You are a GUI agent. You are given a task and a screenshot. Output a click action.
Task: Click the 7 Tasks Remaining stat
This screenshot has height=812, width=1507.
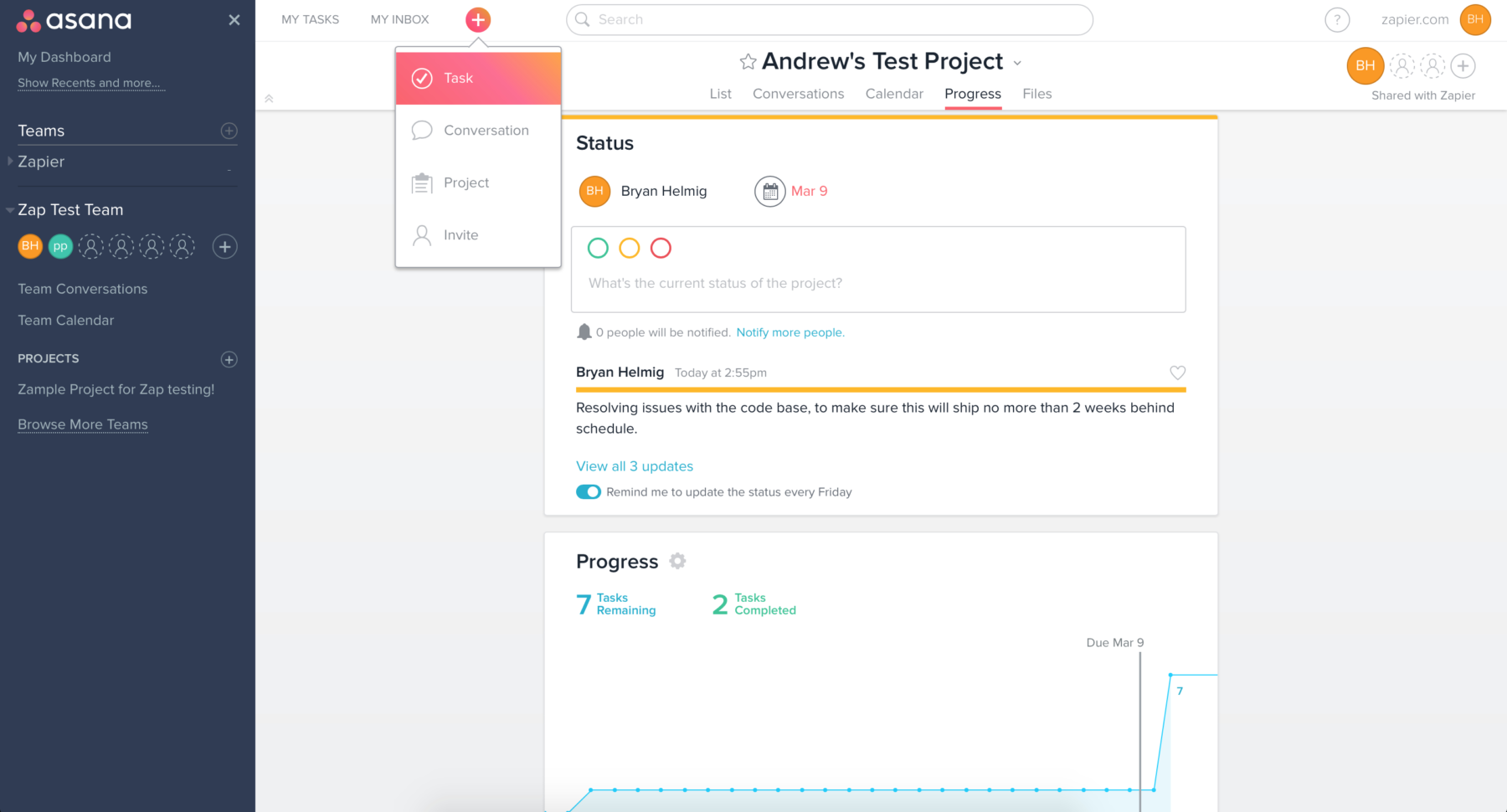point(616,604)
